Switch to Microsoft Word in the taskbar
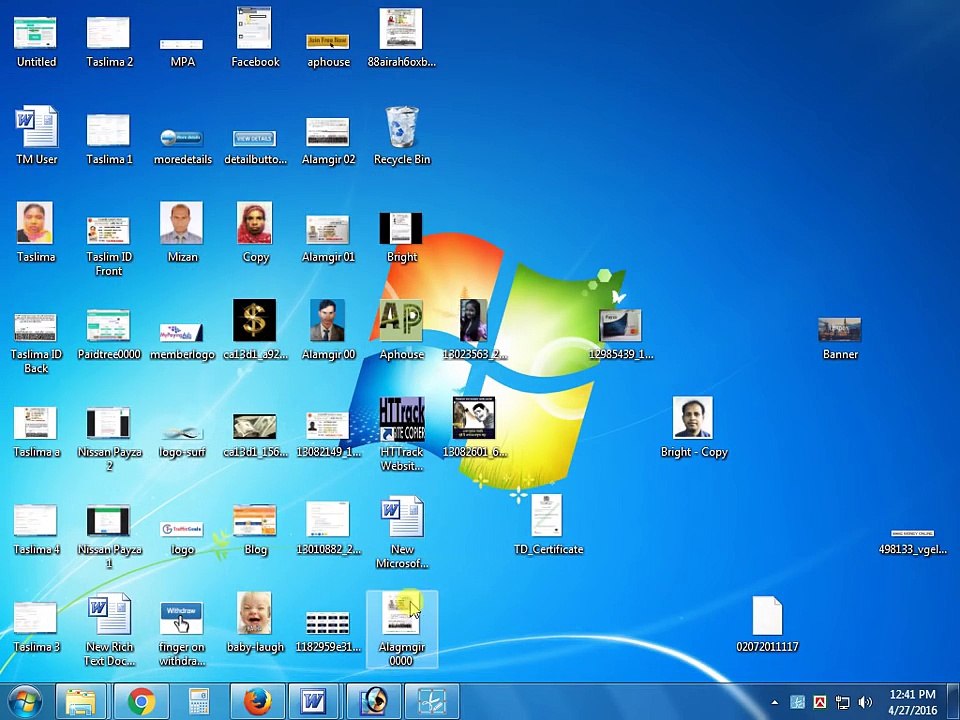 (x=315, y=702)
